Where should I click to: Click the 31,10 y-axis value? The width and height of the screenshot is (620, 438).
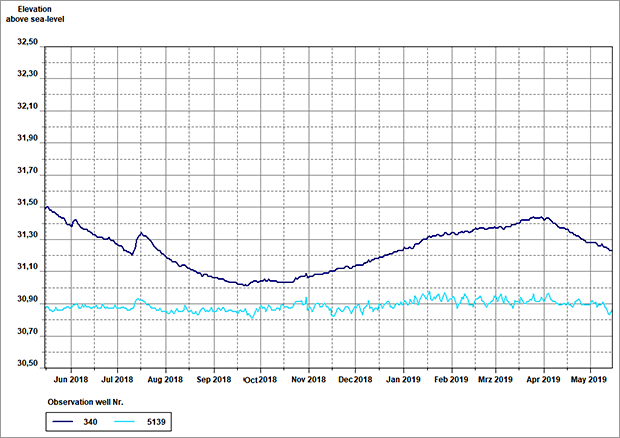coord(27,267)
